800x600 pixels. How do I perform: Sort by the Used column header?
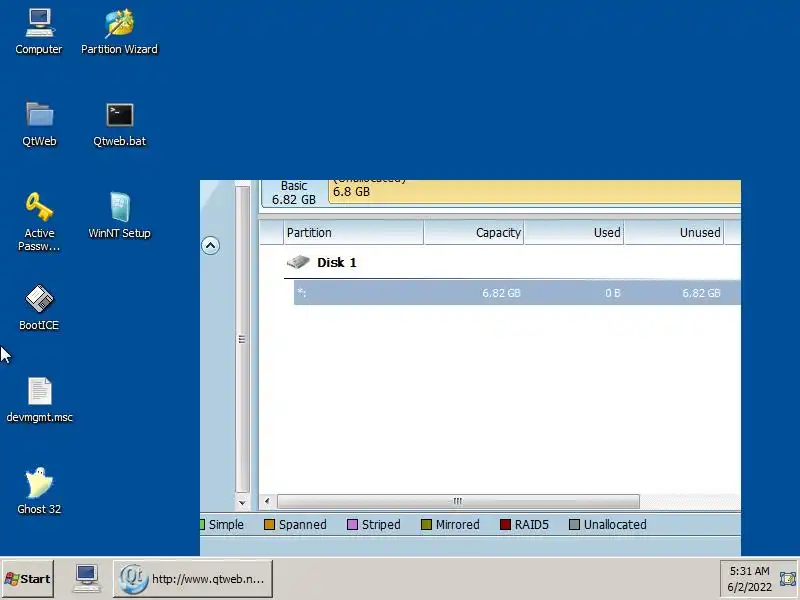pos(574,233)
